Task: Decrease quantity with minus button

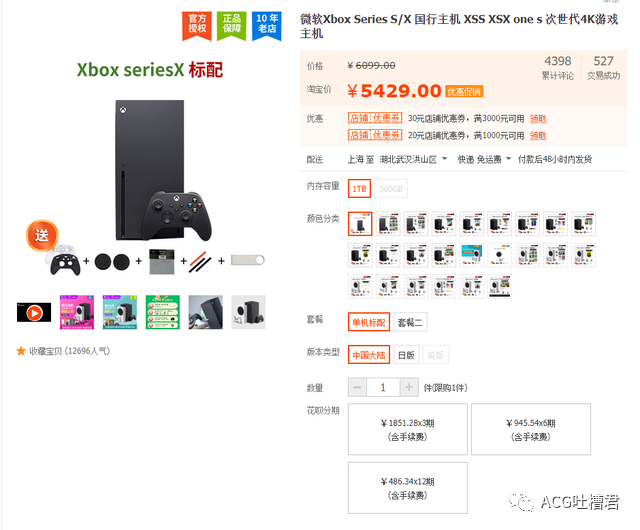Action: [357, 387]
